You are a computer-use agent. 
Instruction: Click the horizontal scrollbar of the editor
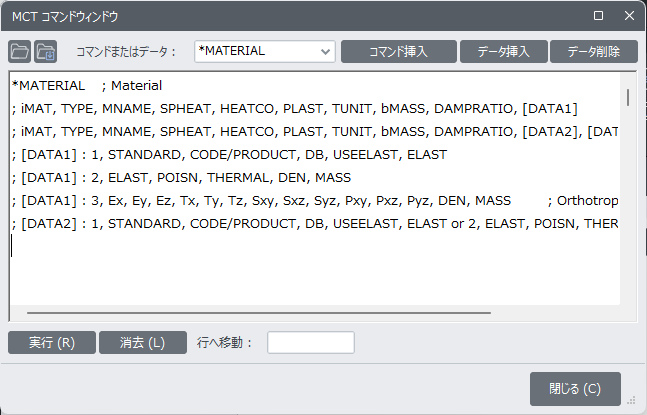point(259,313)
